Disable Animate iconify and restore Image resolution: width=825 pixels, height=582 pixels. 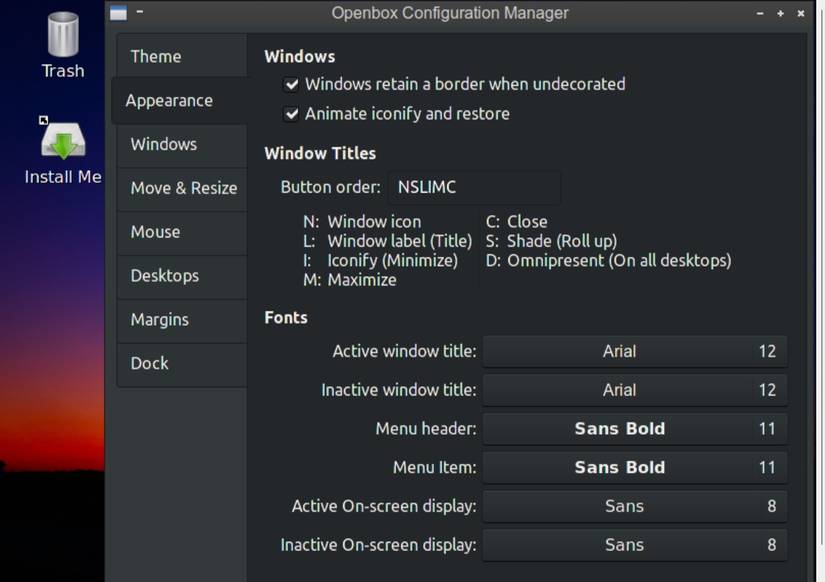[292, 114]
